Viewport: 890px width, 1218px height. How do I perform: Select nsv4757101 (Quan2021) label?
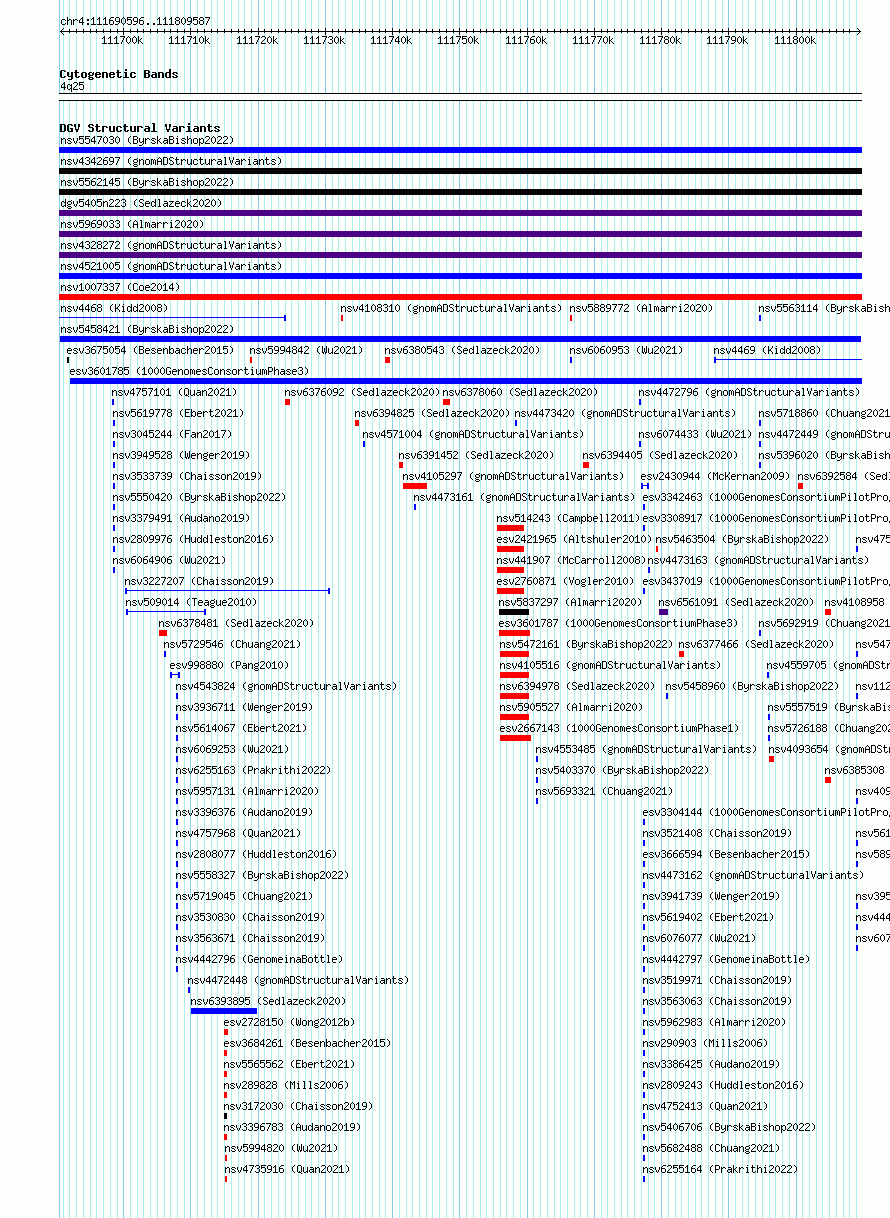(174, 392)
